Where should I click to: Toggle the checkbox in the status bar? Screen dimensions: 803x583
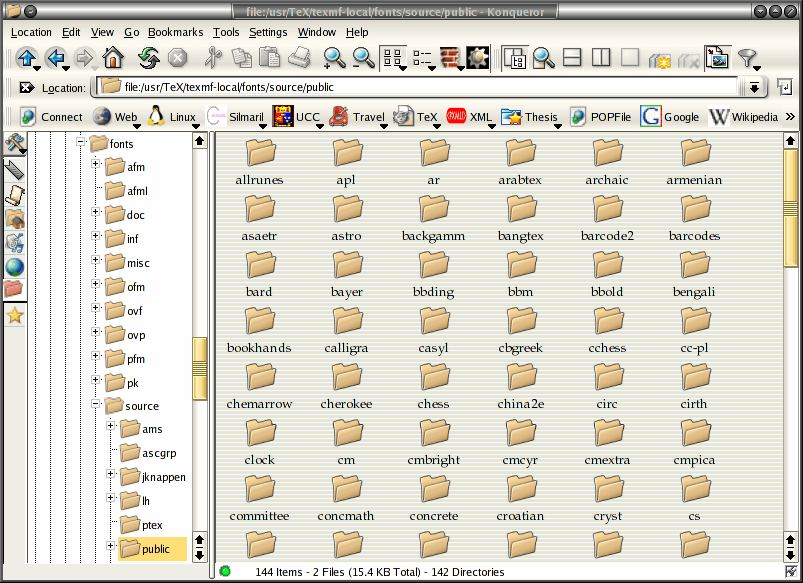coord(792,572)
